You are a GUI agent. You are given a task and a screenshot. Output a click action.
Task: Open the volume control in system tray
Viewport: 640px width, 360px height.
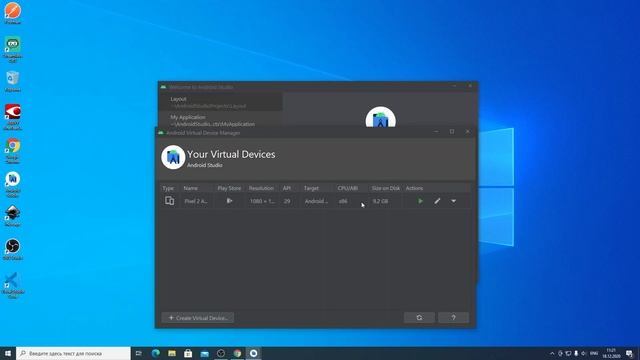[x=584, y=353]
